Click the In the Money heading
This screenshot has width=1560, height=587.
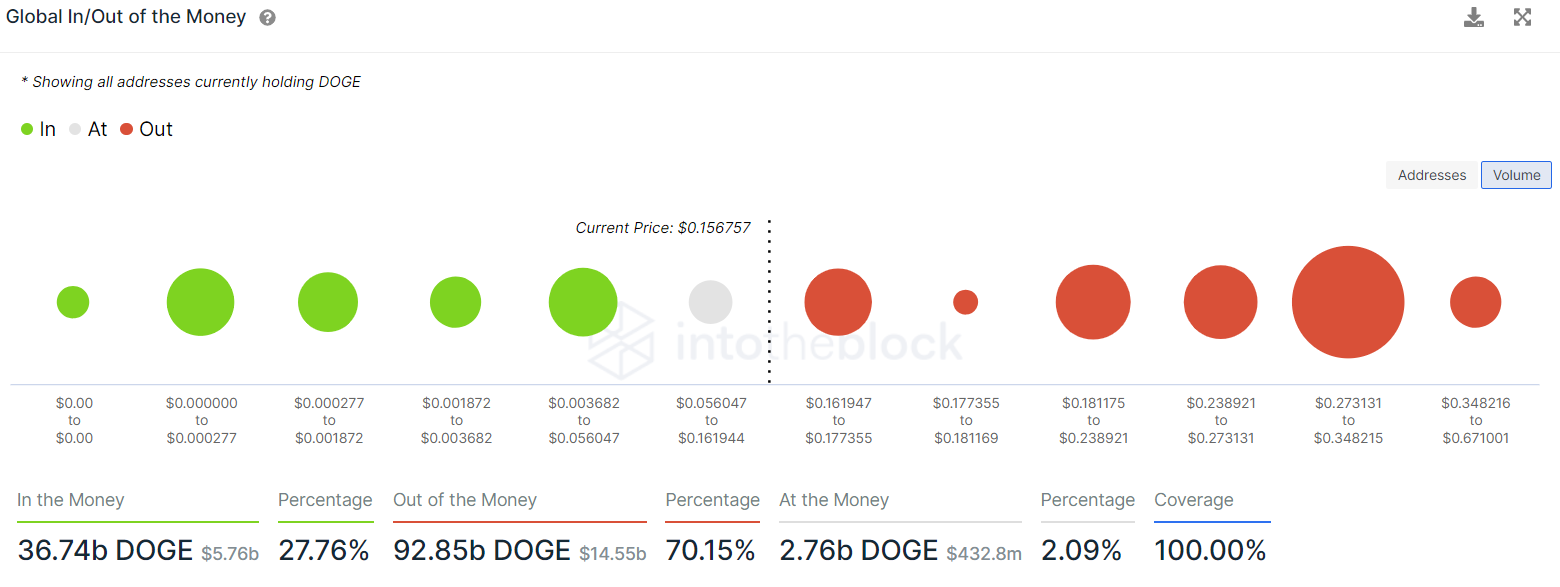pyautogui.click(x=71, y=500)
